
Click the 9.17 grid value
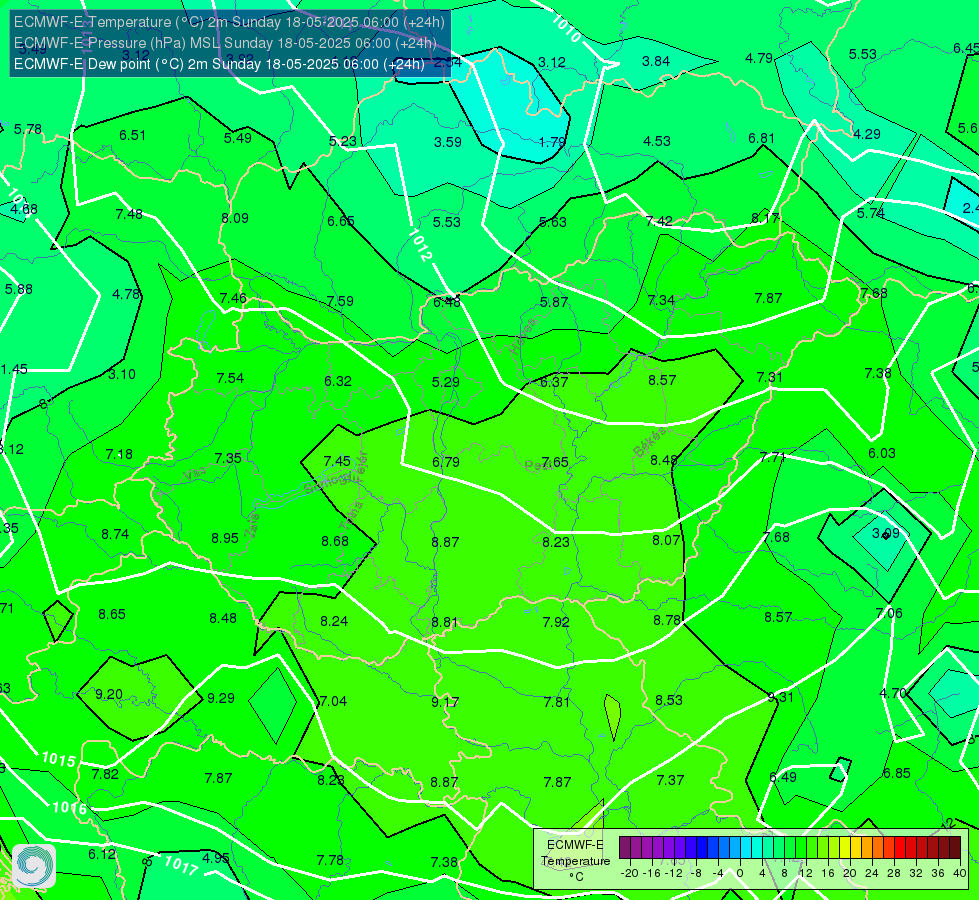point(445,703)
